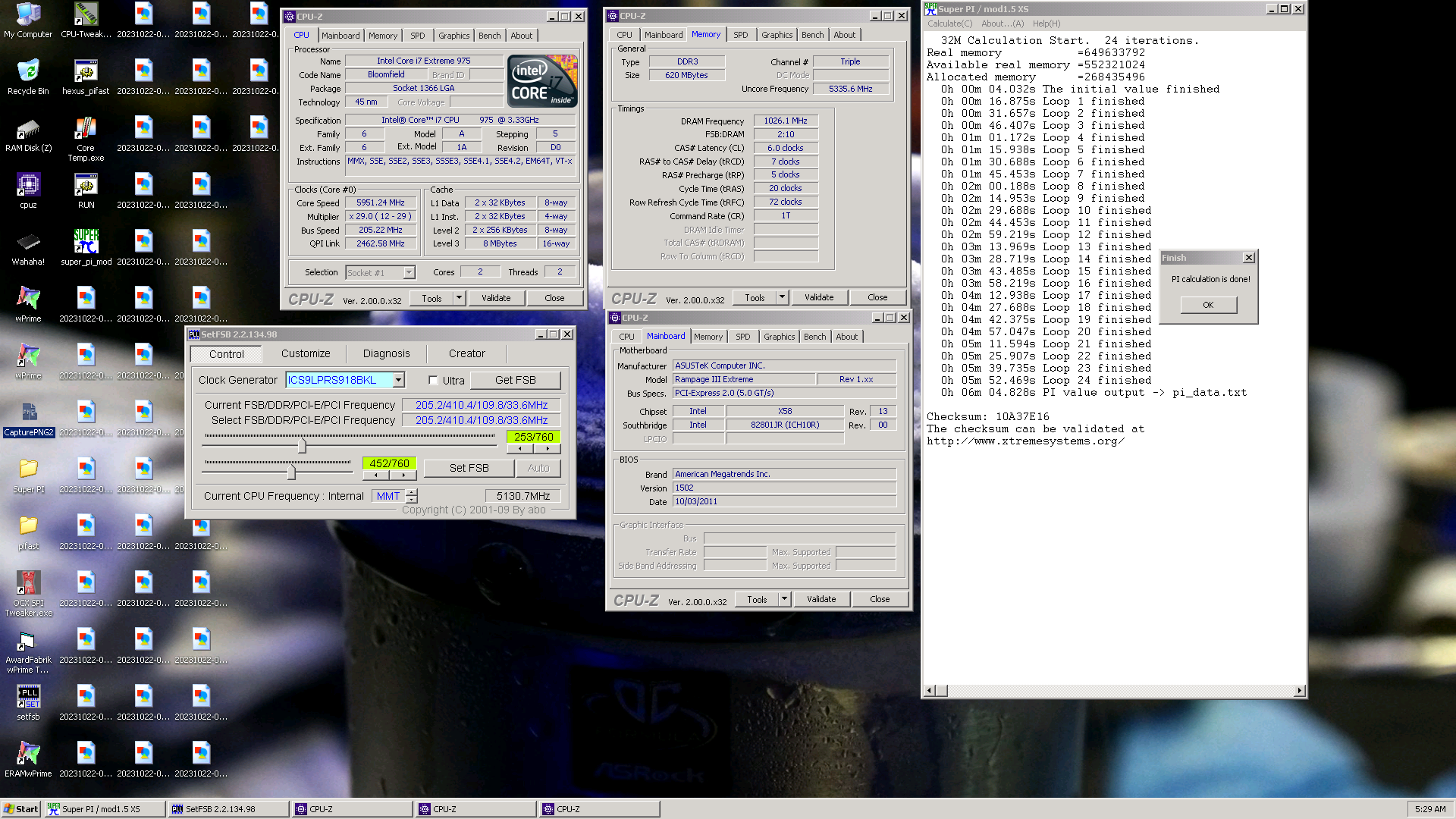1456x819 pixels.
Task: Click the lower 452/760 slider thumb
Action: pyautogui.click(x=291, y=472)
